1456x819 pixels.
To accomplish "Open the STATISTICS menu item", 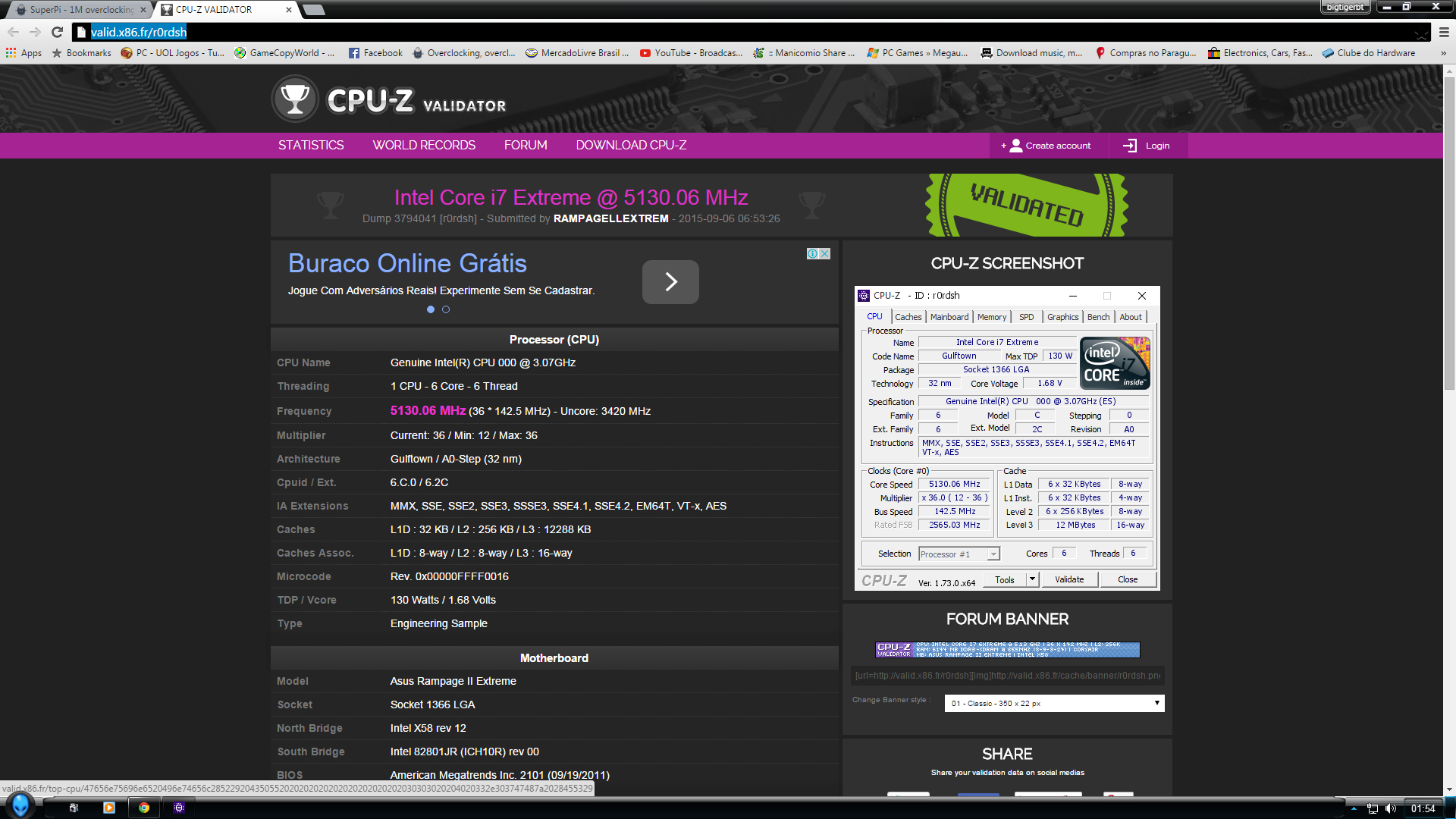I will tap(311, 145).
